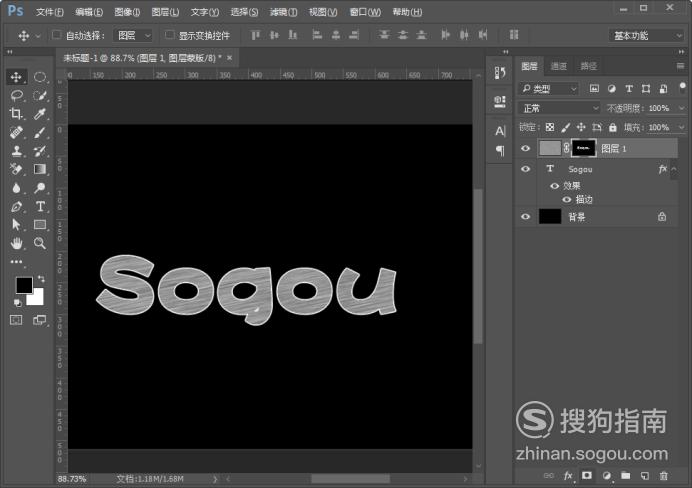692x488 pixels.
Task: Toggle layer filter on/off switch
Action: pos(682,87)
